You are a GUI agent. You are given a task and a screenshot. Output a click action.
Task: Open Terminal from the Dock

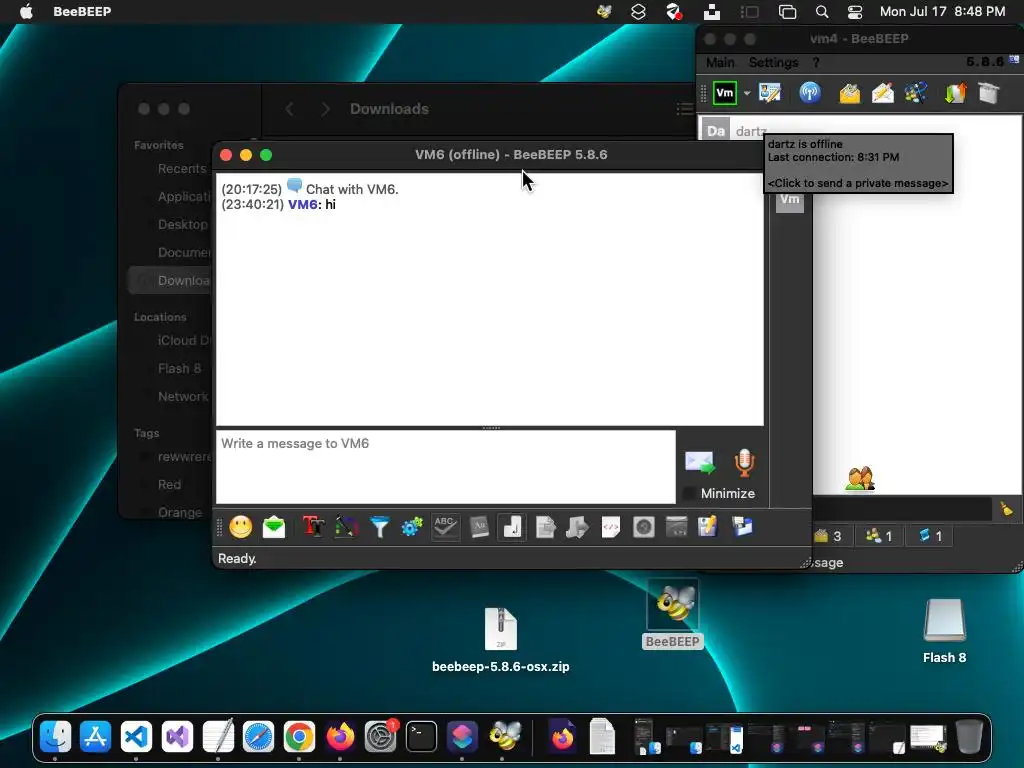tap(421, 737)
